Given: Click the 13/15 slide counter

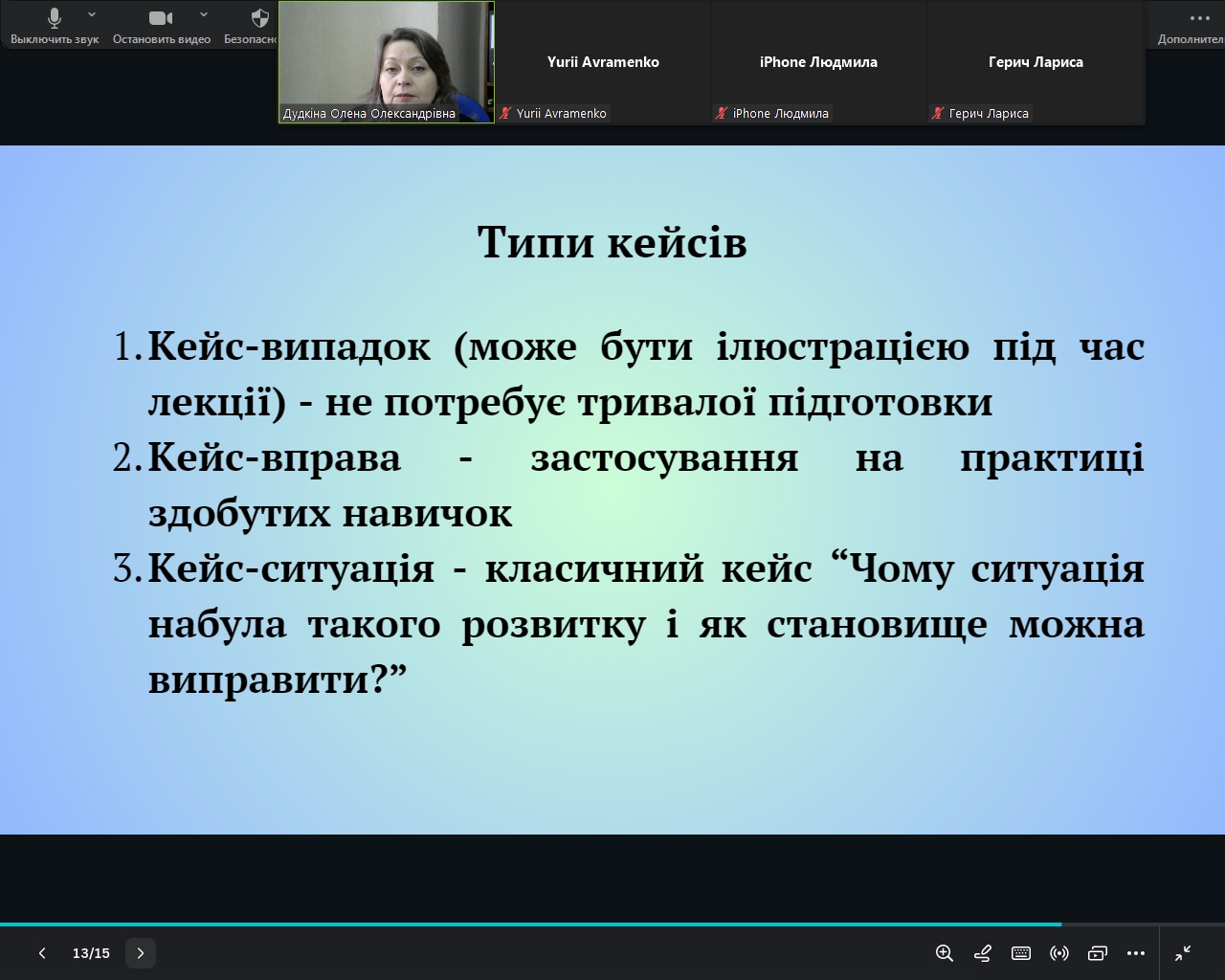Looking at the screenshot, I should [x=91, y=953].
